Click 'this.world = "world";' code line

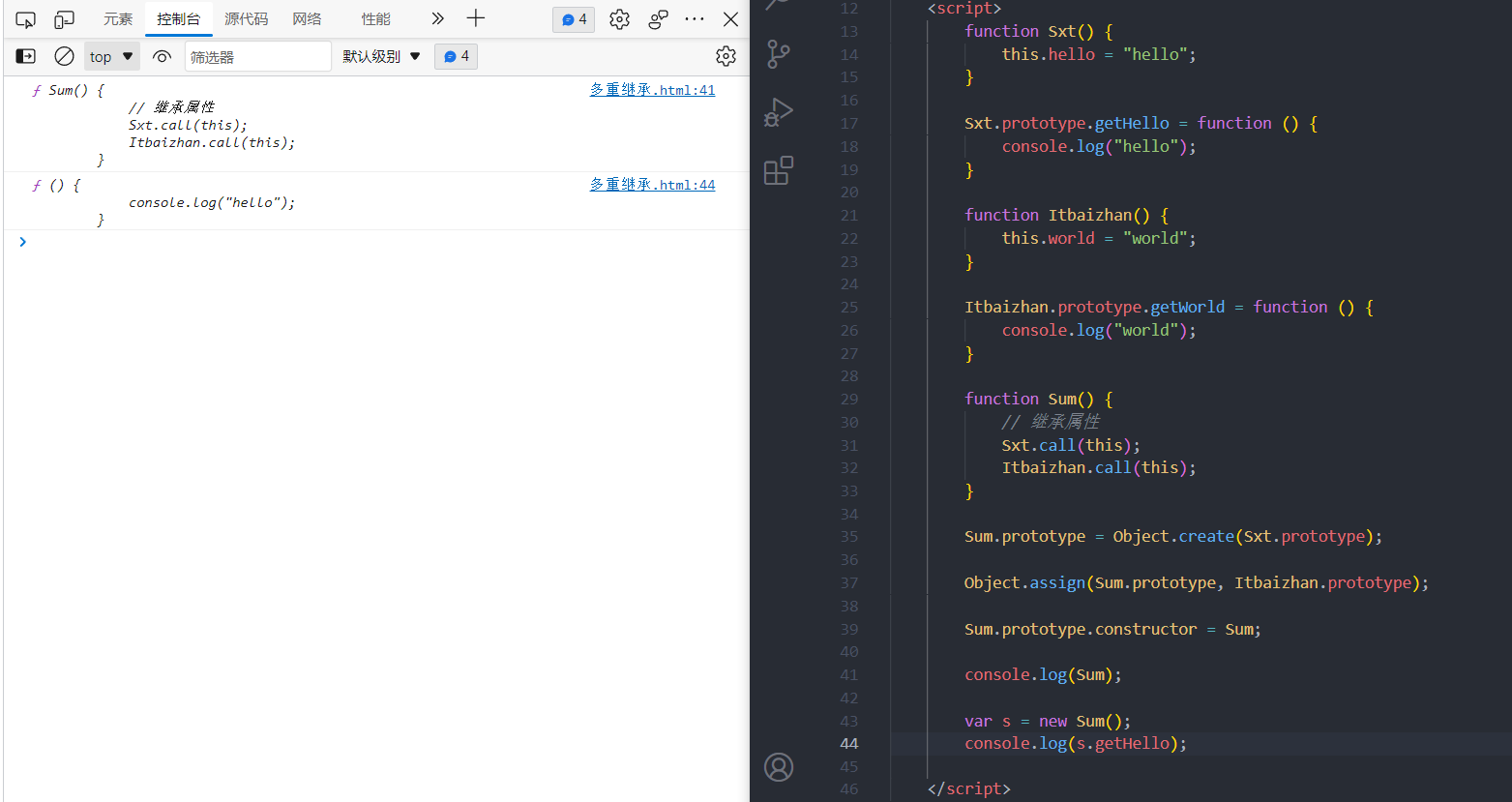coord(1099,239)
